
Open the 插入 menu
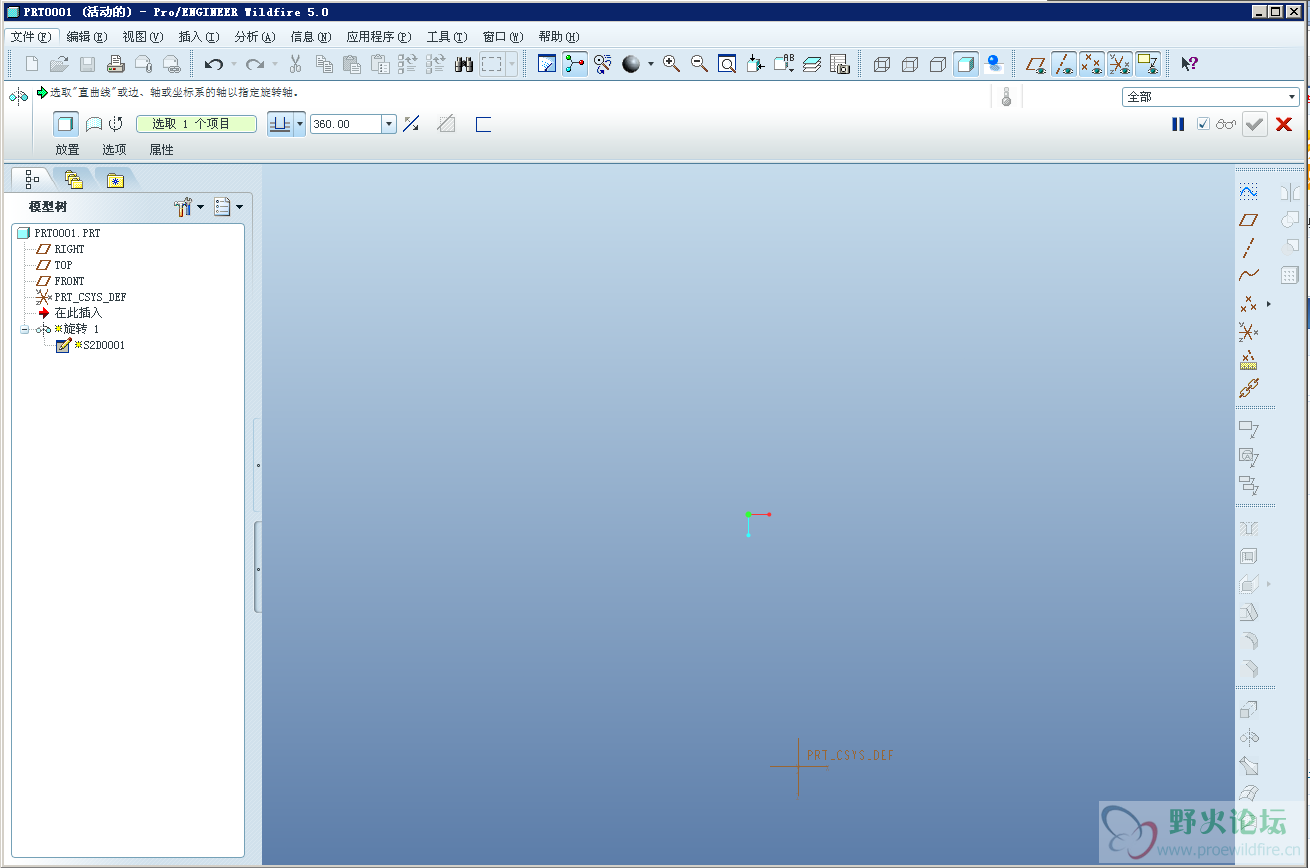(x=198, y=37)
